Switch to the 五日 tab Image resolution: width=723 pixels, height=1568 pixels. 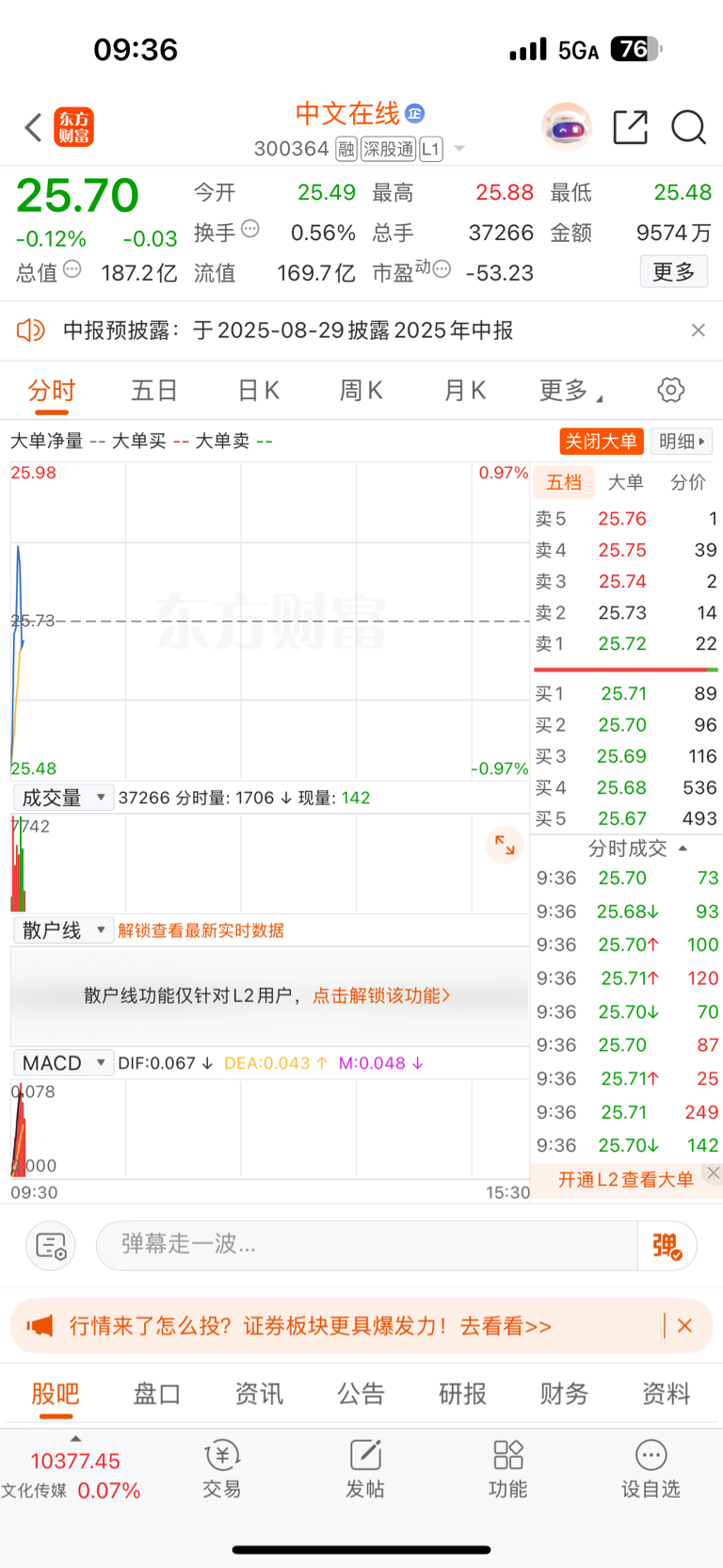pos(154,390)
